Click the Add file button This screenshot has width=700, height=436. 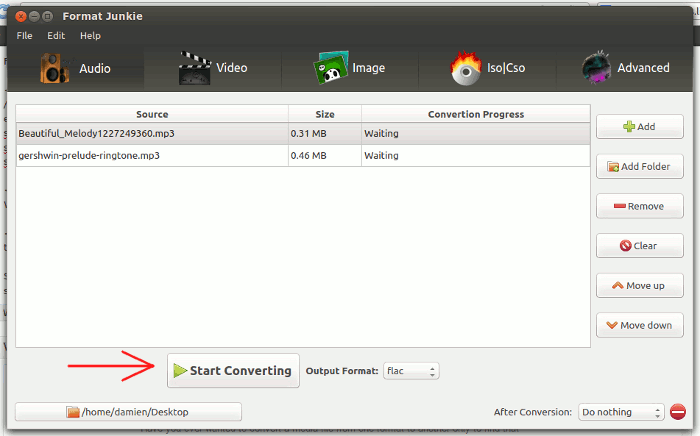coord(640,127)
